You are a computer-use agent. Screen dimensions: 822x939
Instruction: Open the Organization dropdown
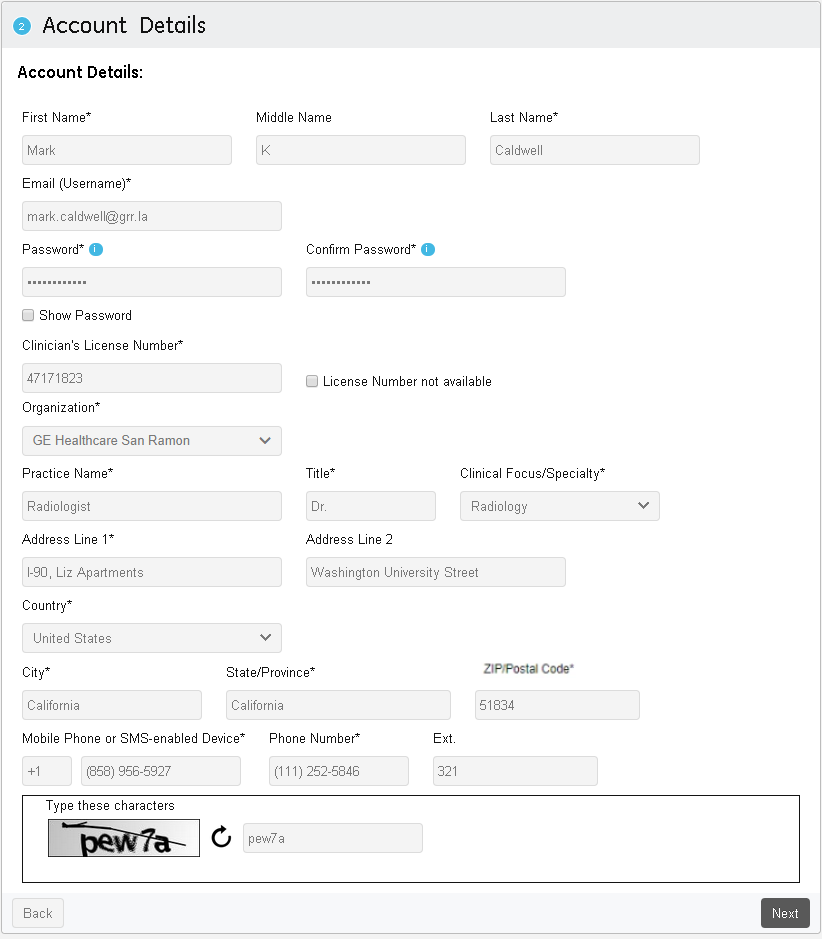pyautogui.click(x=152, y=440)
